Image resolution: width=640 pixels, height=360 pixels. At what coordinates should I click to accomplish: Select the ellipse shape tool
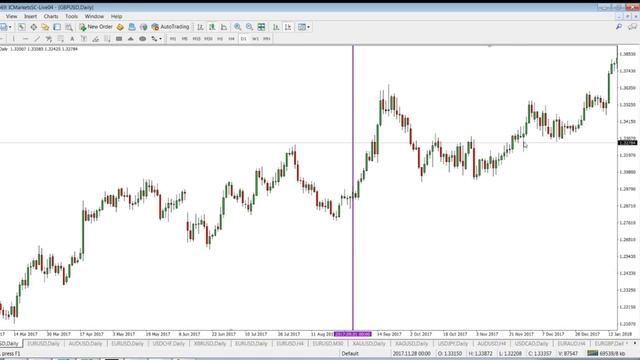pos(142,39)
